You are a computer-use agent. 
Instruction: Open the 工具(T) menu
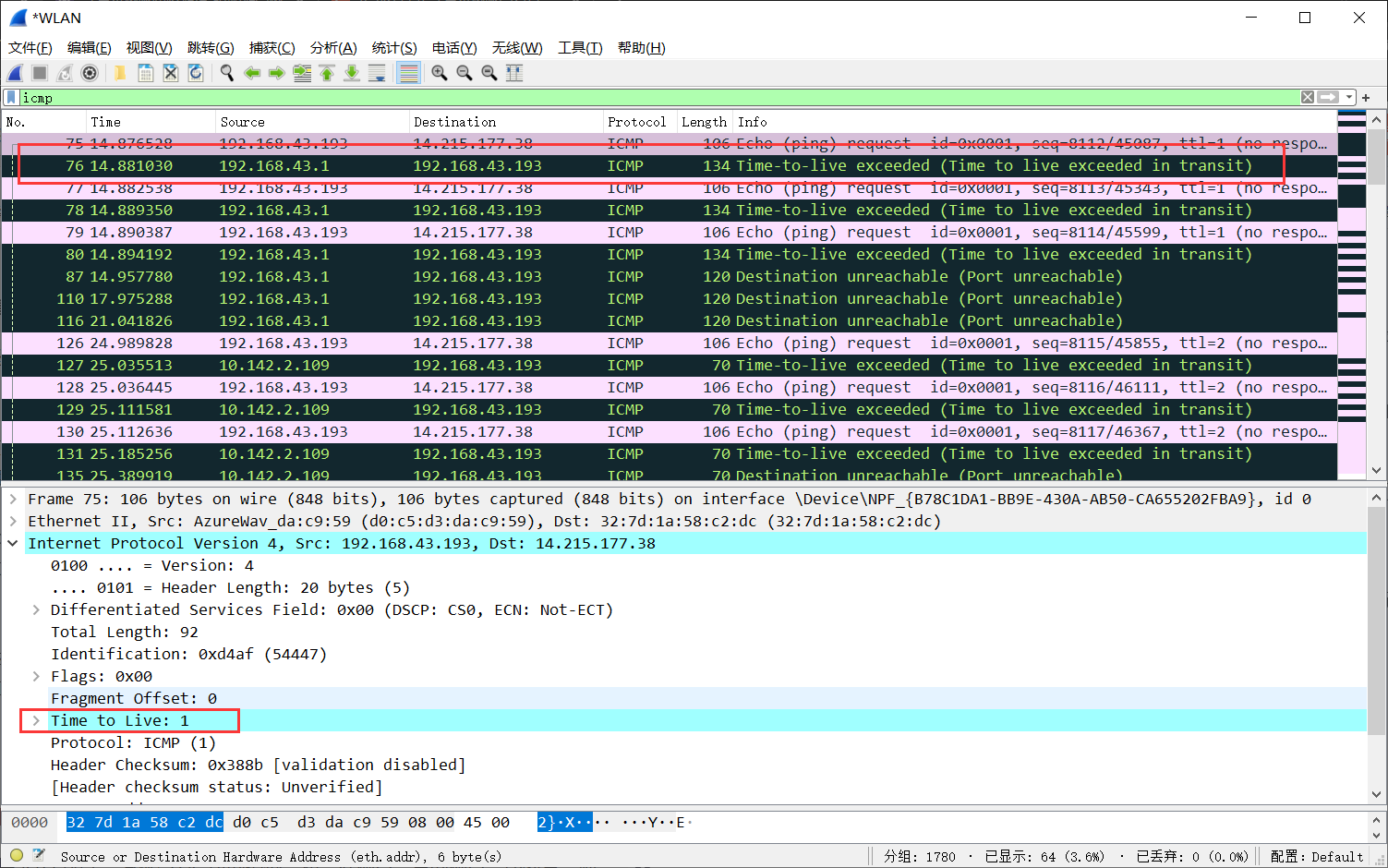(x=580, y=48)
